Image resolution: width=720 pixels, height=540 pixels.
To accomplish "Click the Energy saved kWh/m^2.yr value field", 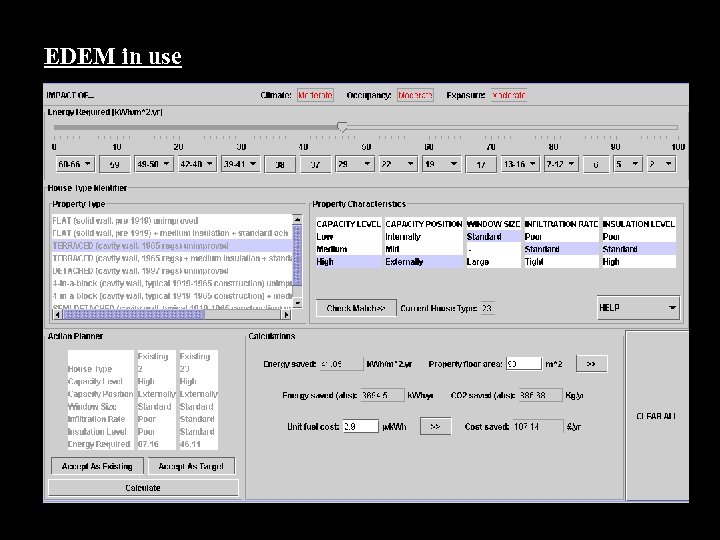I will tap(341, 364).
